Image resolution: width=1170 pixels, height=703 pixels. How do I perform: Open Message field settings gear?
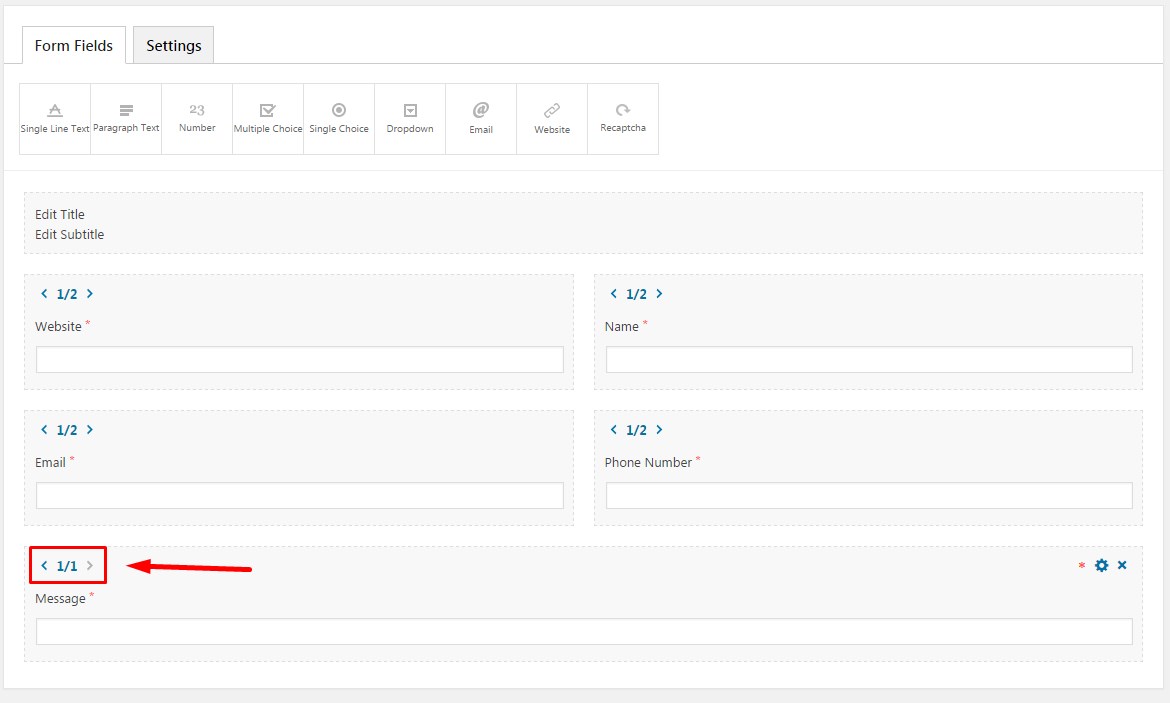1102,566
